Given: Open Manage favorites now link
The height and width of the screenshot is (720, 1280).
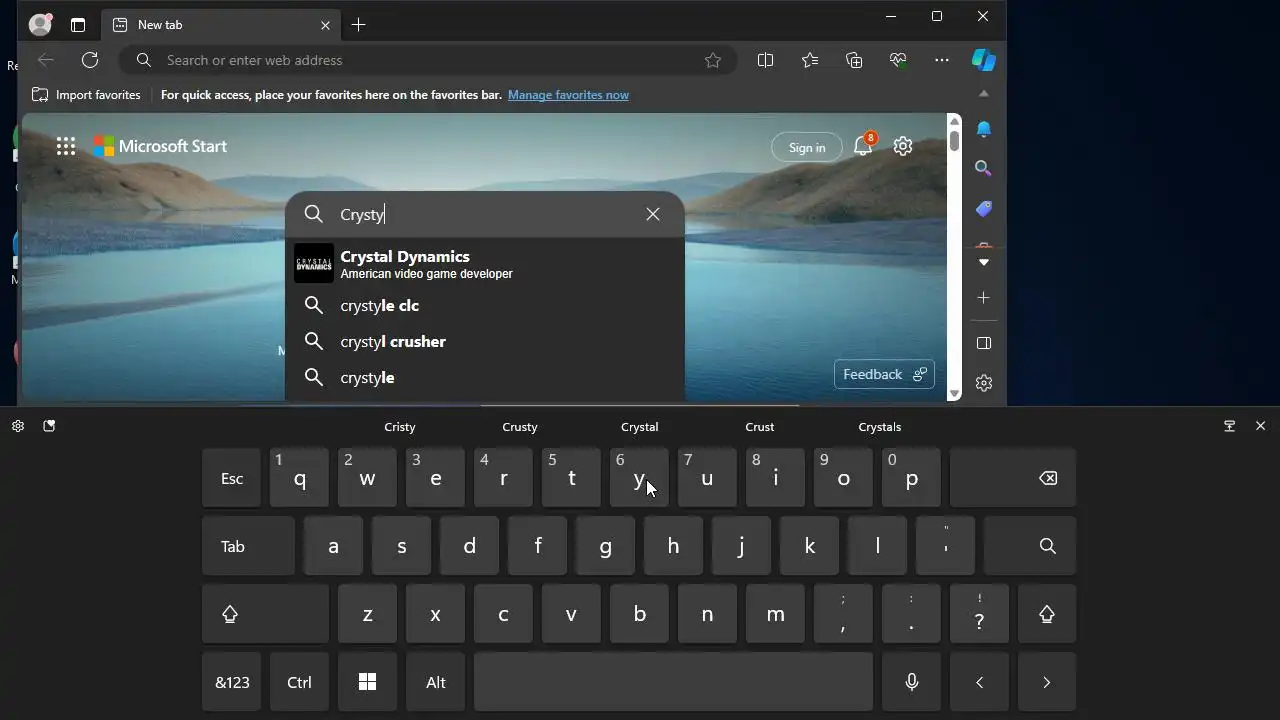Looking at the screenshot, I should click(568, 95).
